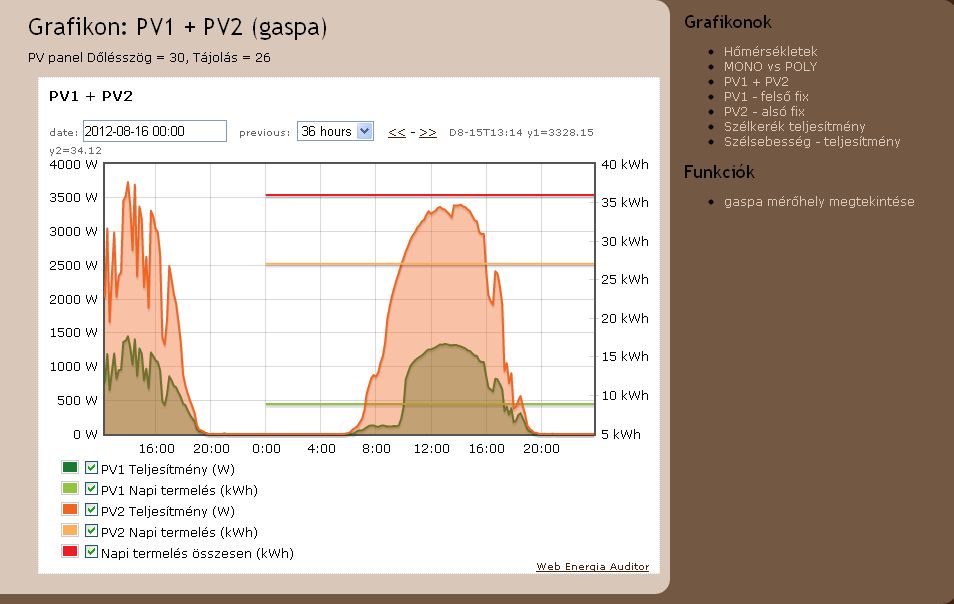The height and width of the screenshot is (604, 954).
Task: Open PV2 - alsó fix link
Action: point(764,111)
